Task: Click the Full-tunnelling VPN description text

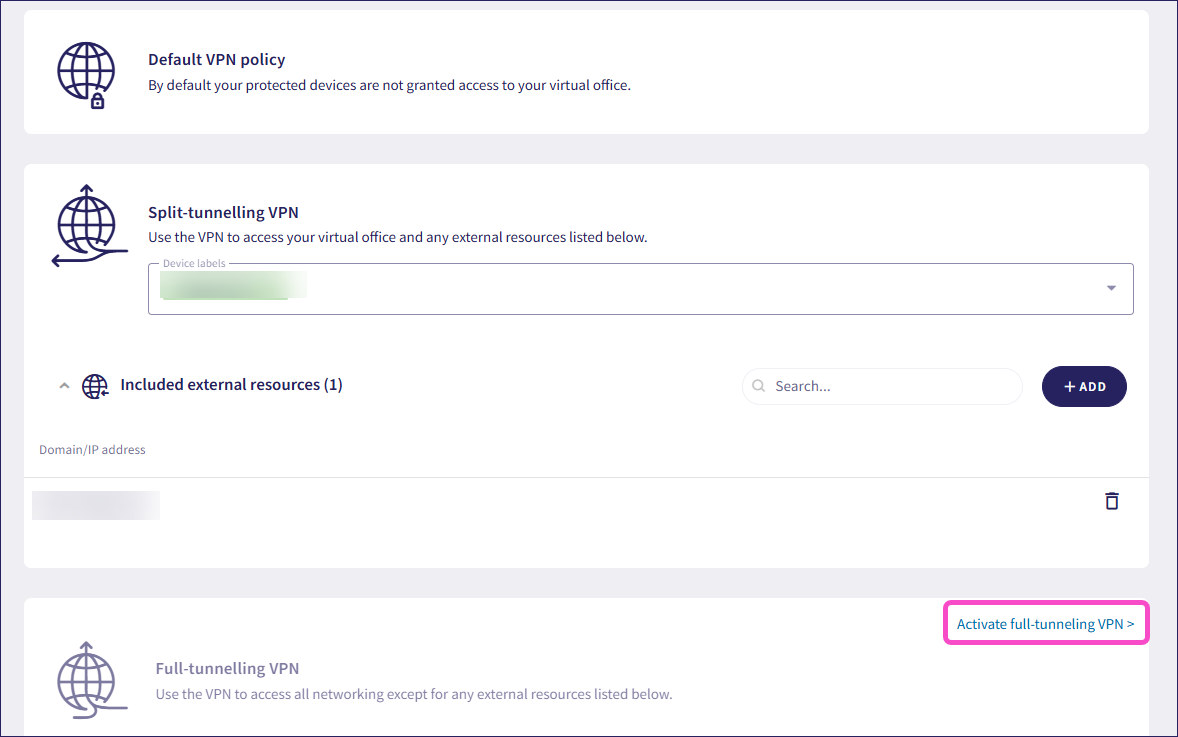Action: (414, 694)
